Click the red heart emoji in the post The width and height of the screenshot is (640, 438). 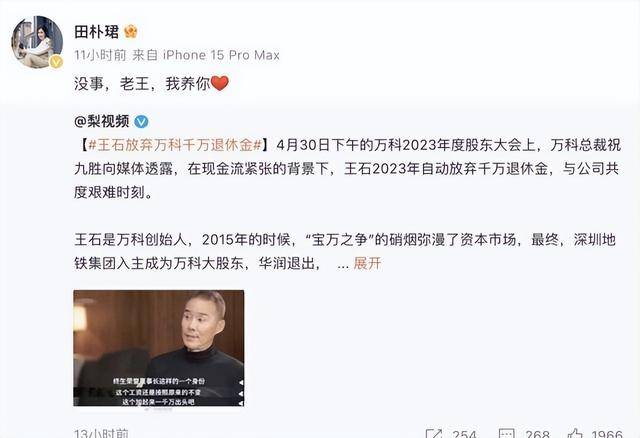220,84
